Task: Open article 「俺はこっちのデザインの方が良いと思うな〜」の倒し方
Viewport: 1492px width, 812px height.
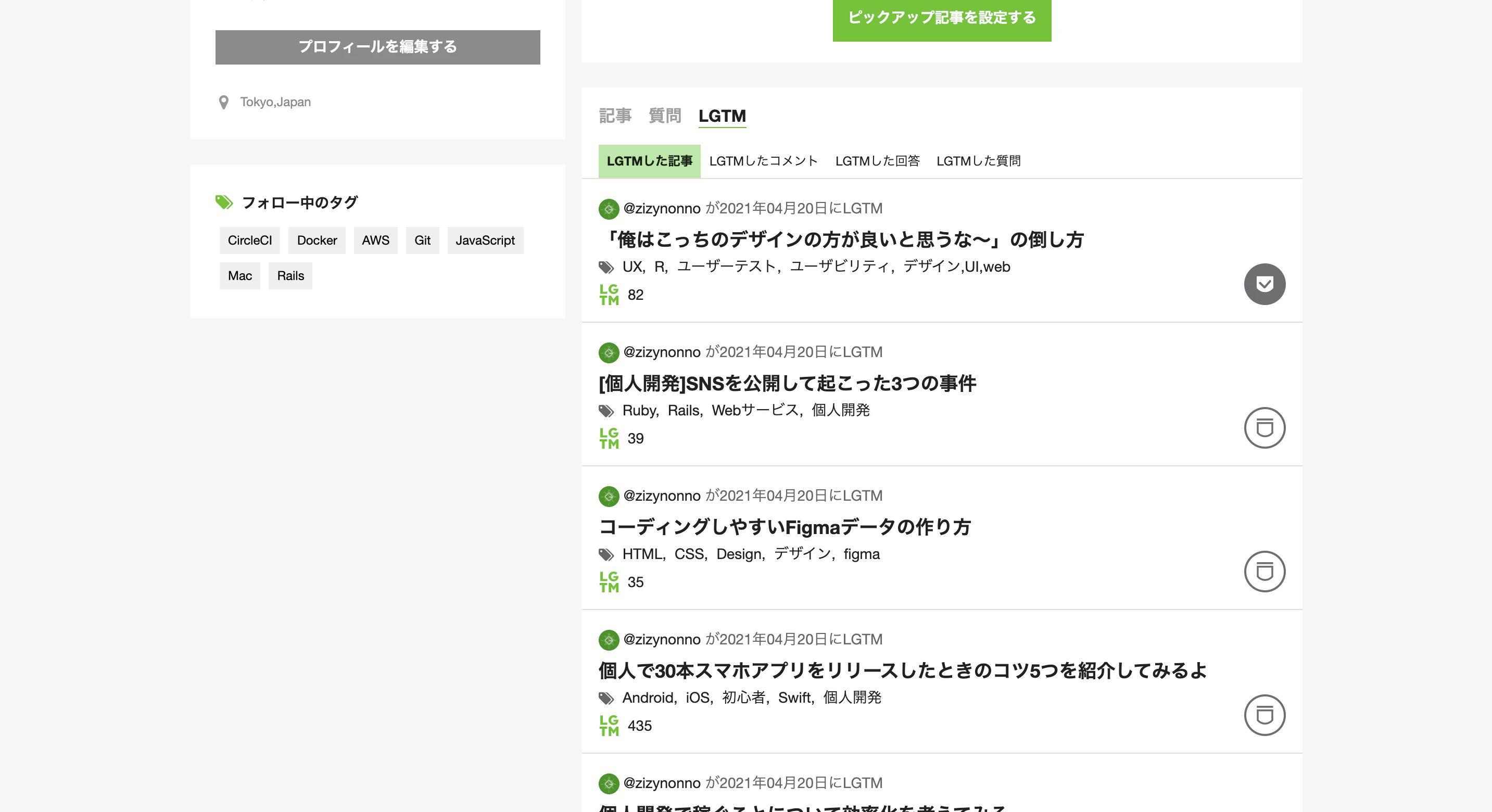Action: tap(841, 239)
